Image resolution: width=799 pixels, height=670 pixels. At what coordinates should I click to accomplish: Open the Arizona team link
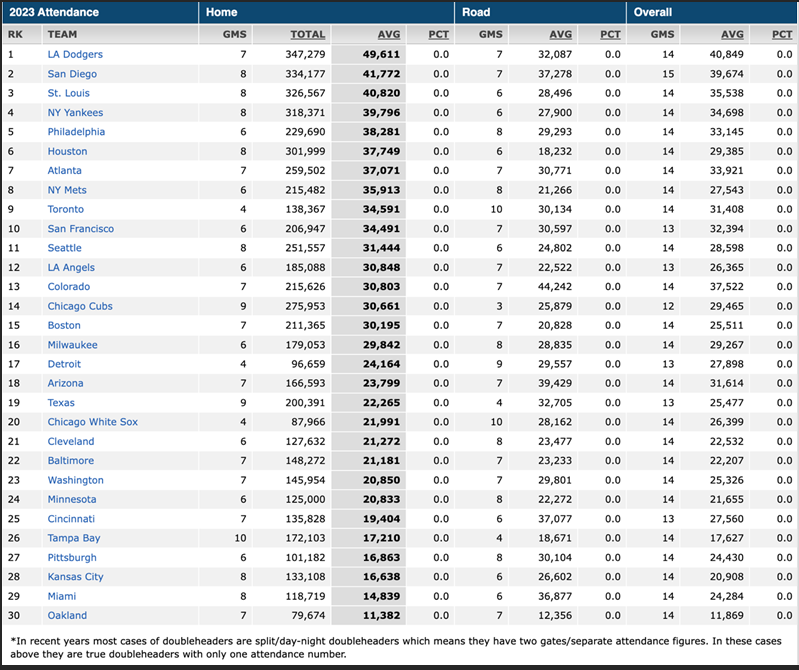click(x=65, y=383)
